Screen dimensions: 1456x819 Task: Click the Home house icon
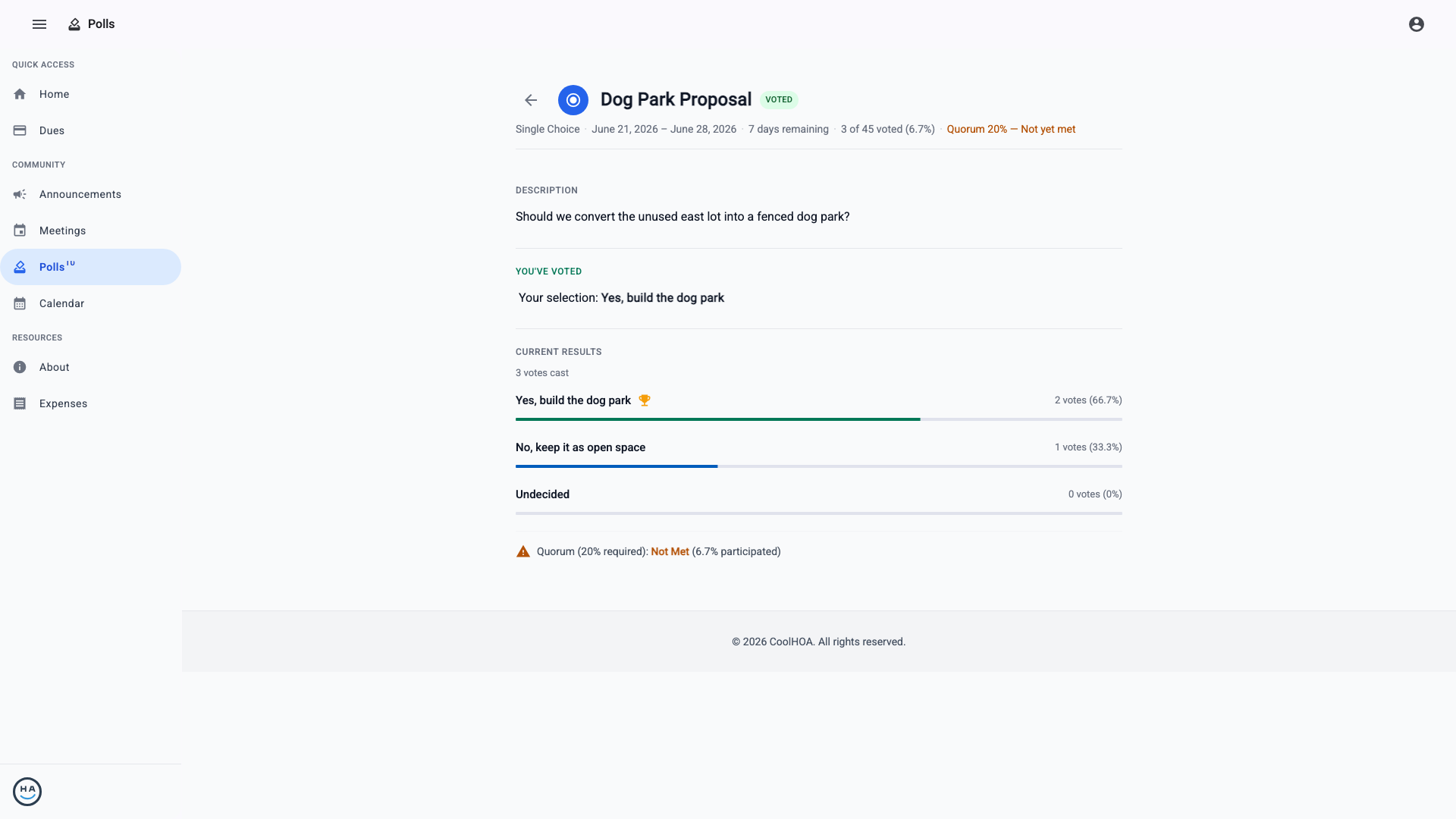tap(20, 94)
